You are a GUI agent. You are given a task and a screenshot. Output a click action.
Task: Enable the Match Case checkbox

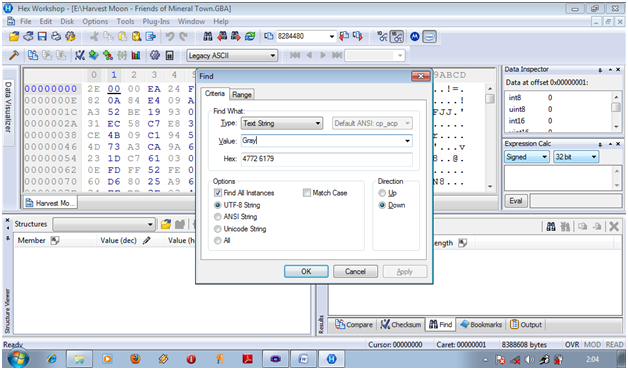306,193
